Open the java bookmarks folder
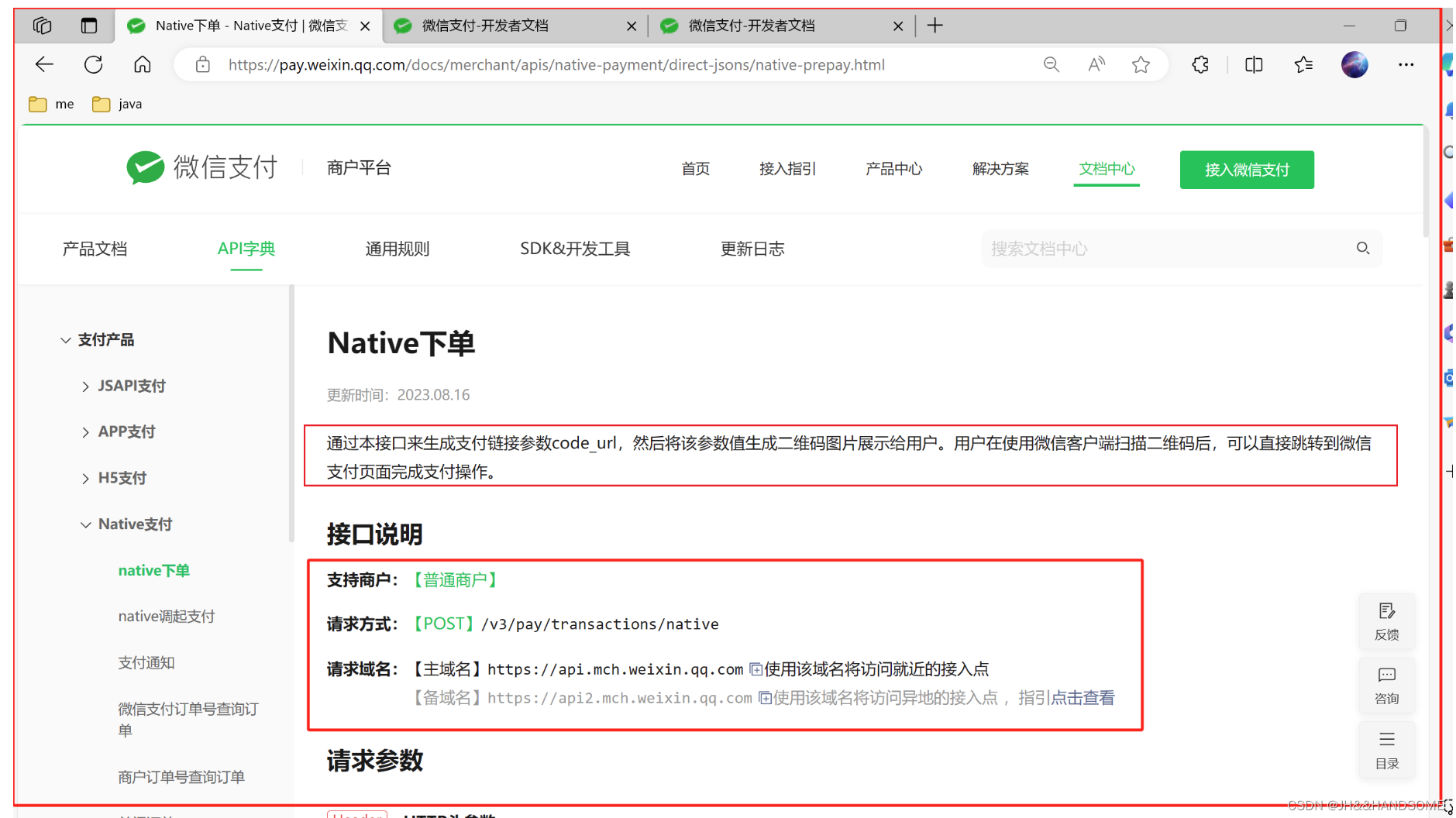This screenshot has width=1456, height=818. click(117, 104)
